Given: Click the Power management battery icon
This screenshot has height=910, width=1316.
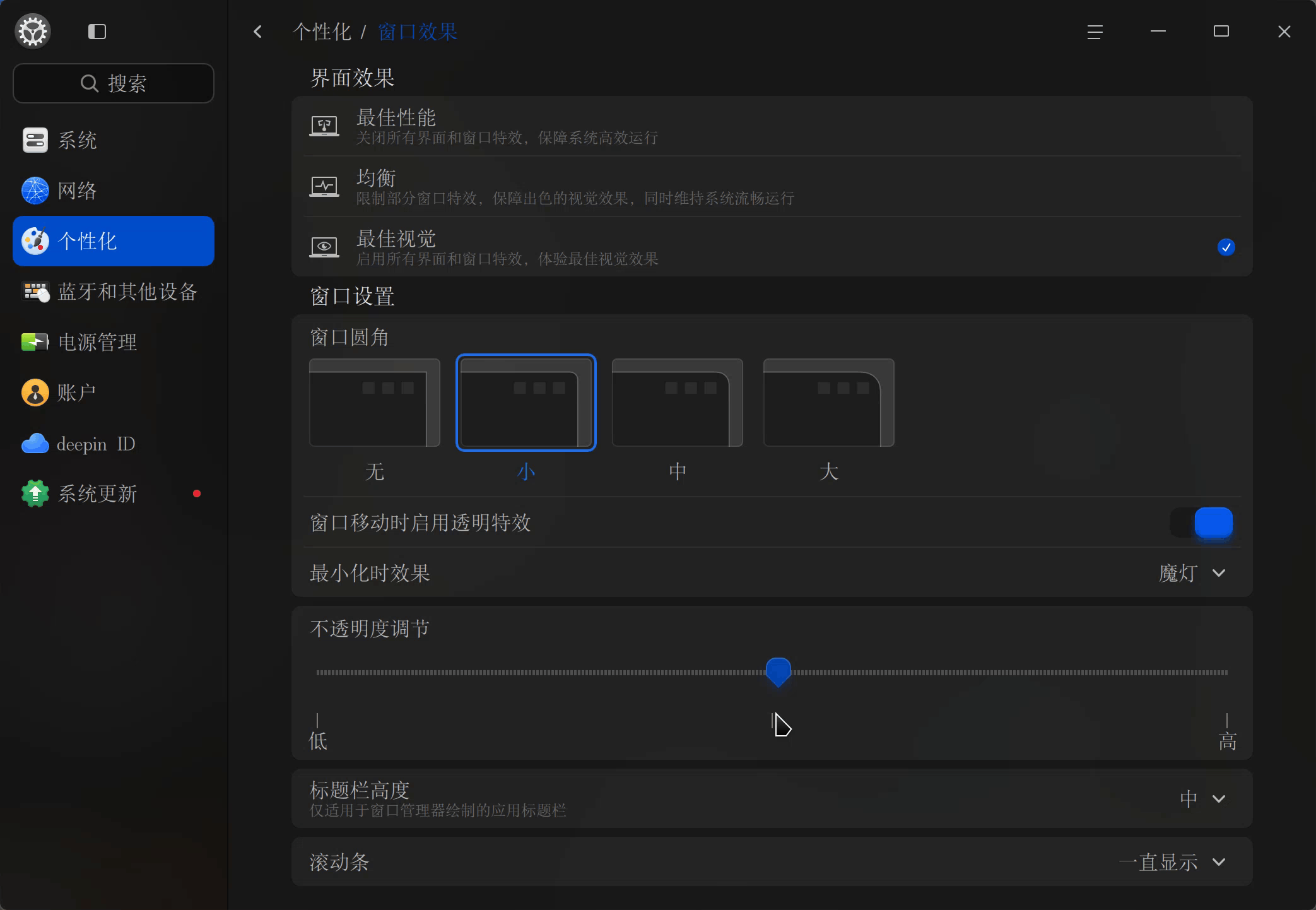Looking at the screenshot, I should pyautogui.click(x=35, y=342).
